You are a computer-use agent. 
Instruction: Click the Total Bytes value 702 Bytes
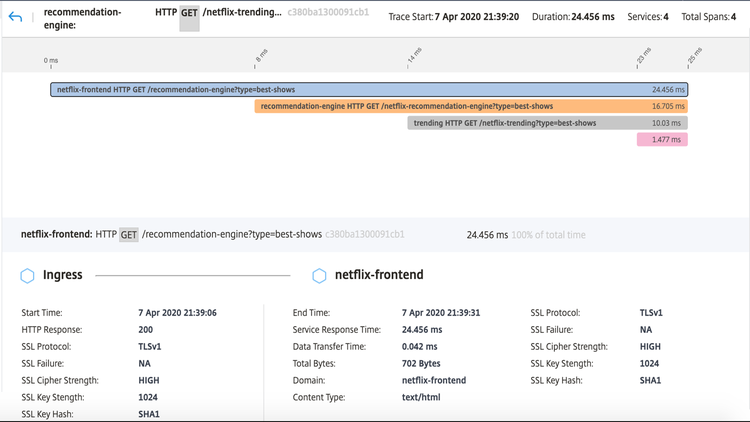(421, 364)
